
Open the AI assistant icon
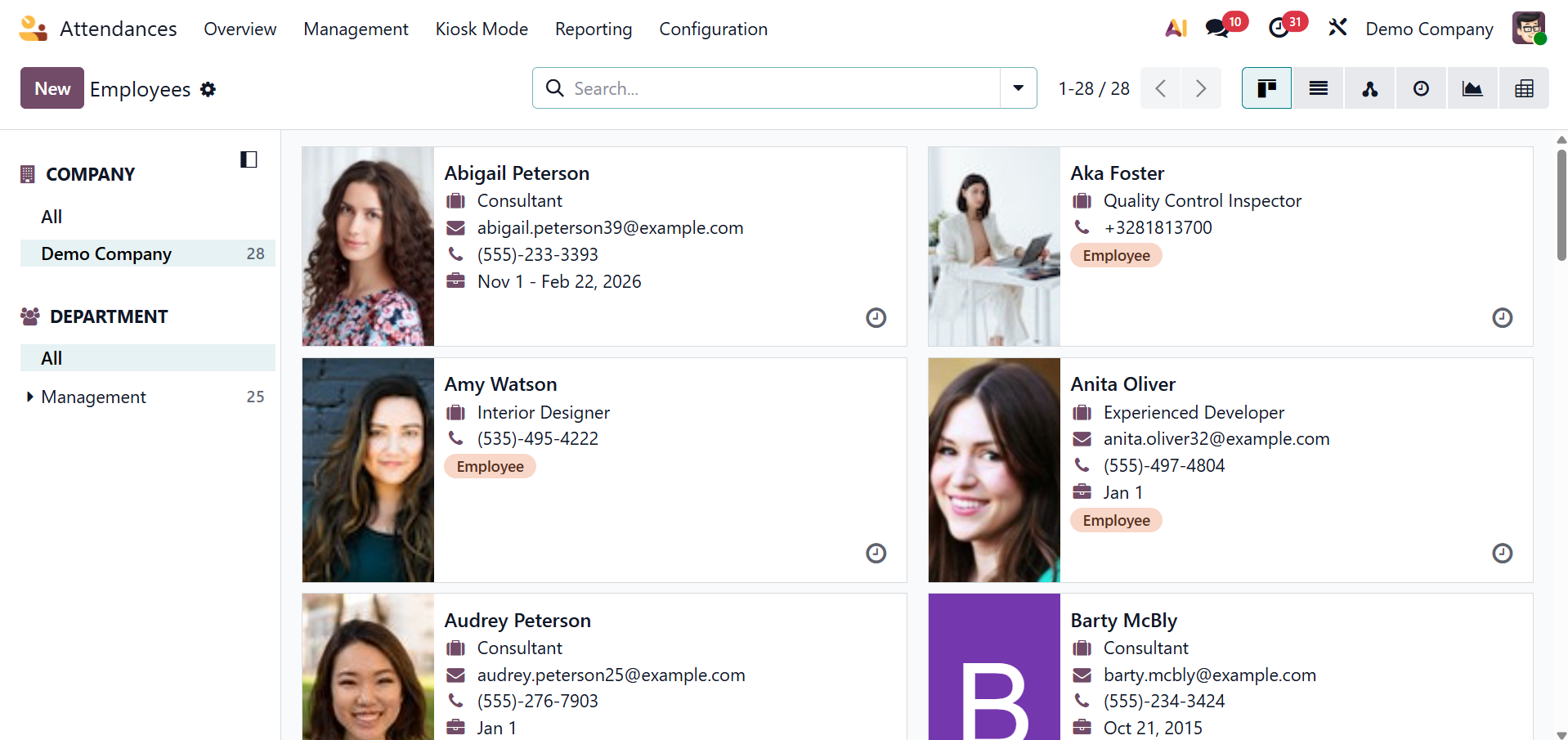click(1176, 29)
